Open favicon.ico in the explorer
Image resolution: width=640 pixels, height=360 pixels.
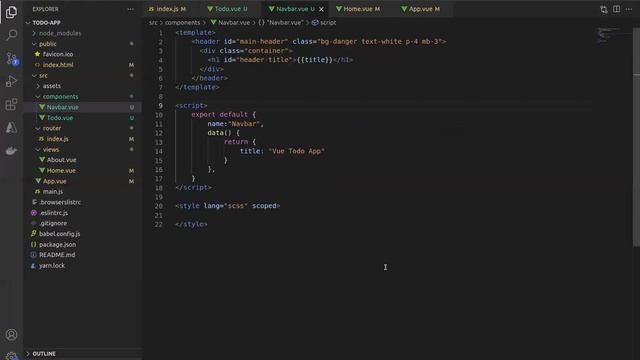(x=82, y=54)
